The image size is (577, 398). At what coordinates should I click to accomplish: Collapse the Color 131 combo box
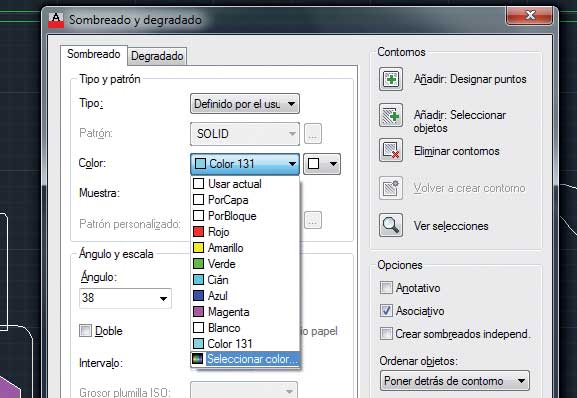245,164
